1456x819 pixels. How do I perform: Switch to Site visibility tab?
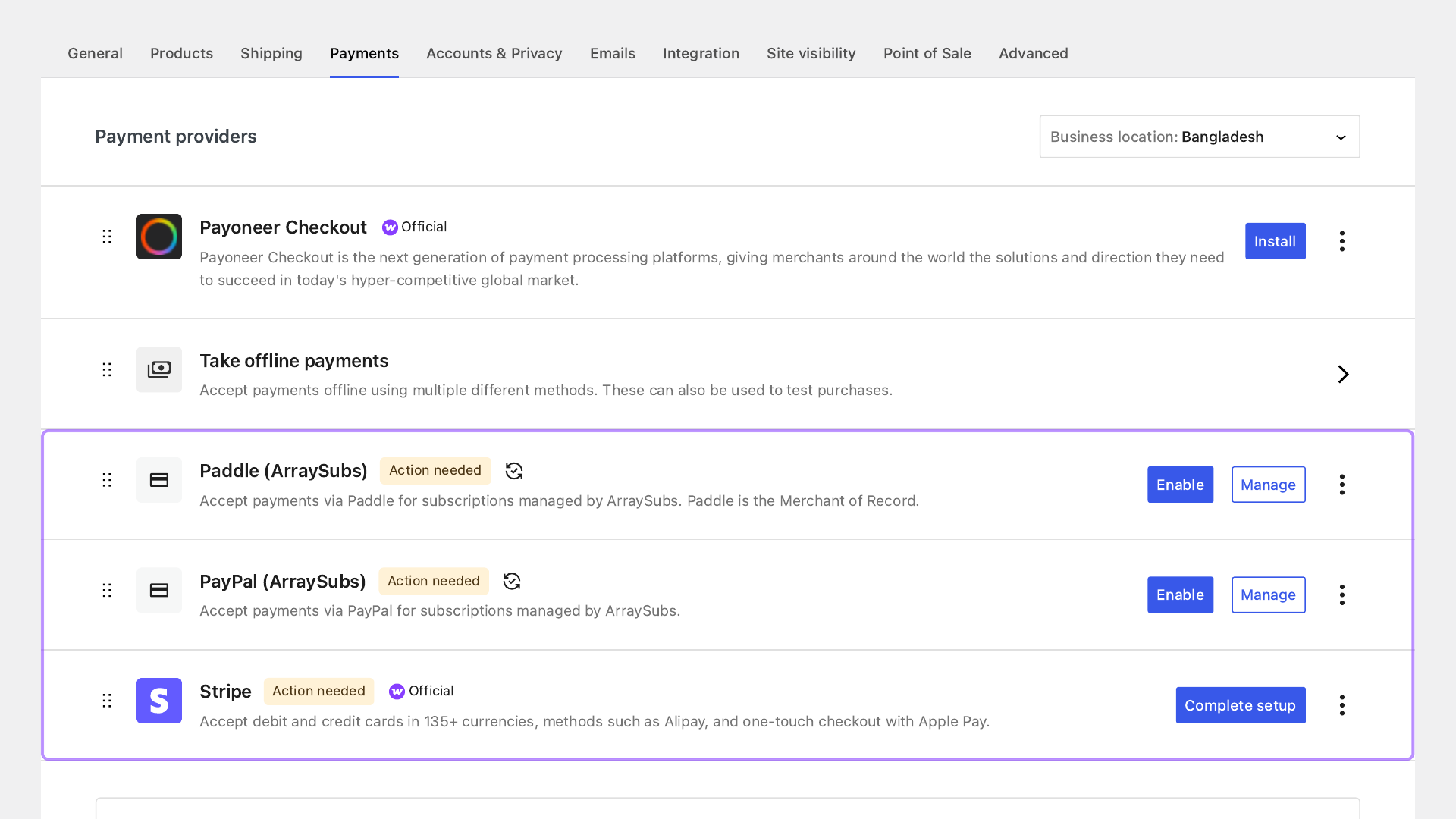811,53
